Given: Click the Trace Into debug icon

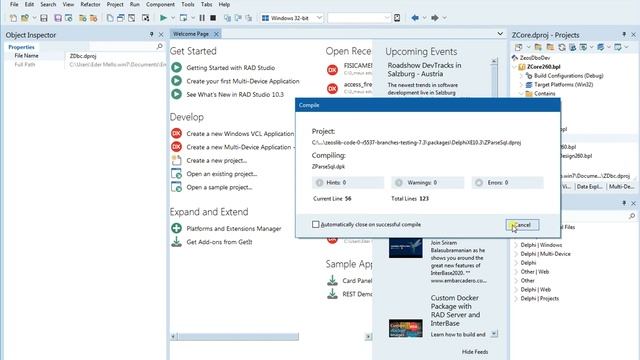Looking at the screenshot, I should [x=227, y=18].
